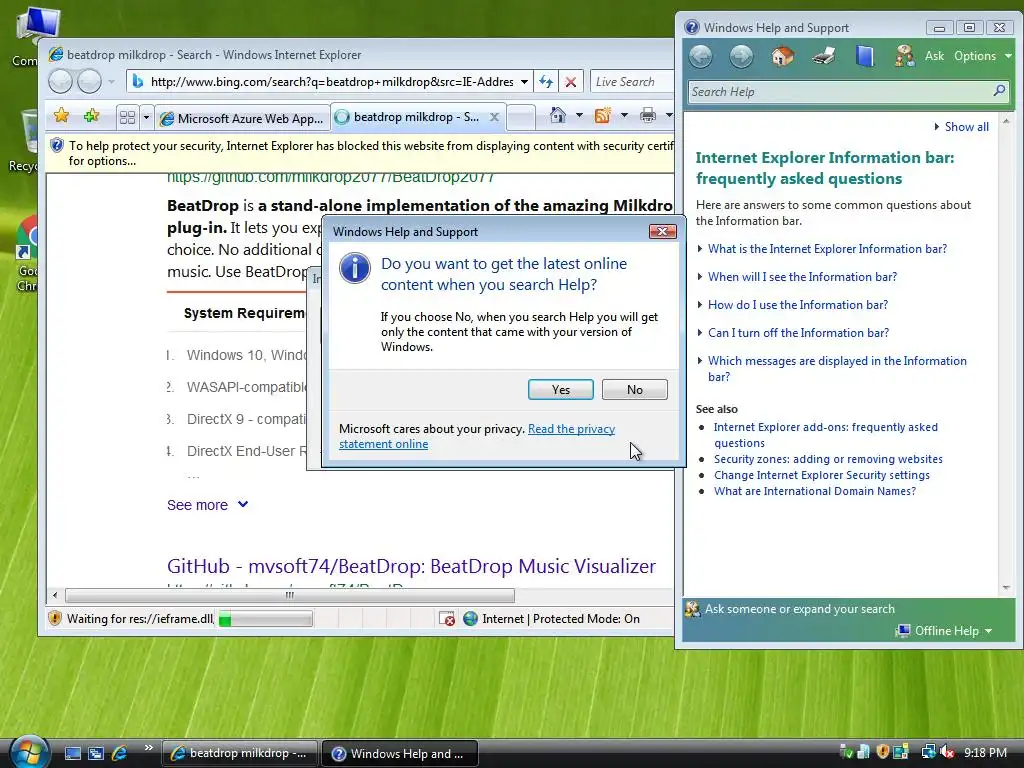Screen dimensions: 1024x768
Task: Click the information bar shield icon
Action: coord(57,146)
